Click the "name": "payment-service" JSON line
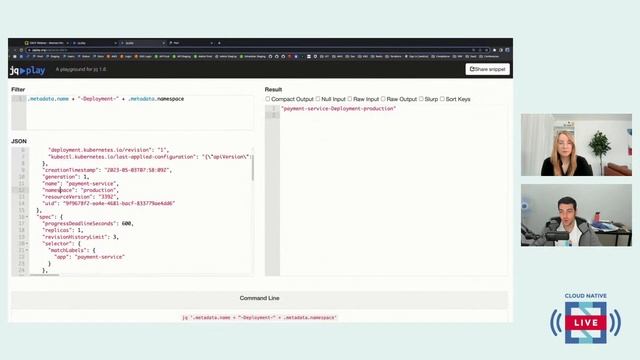Viewport: 640px width, 360px height. 80,183
